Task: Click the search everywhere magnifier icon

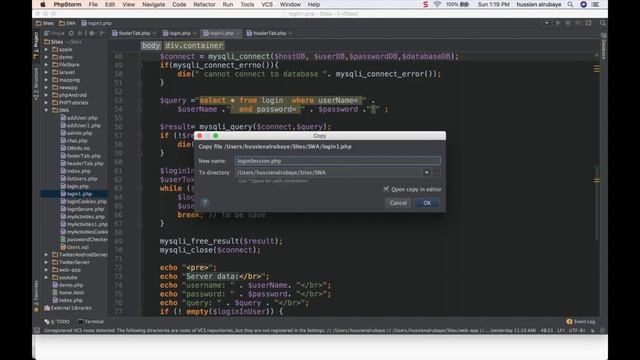Action: (603, 23)
